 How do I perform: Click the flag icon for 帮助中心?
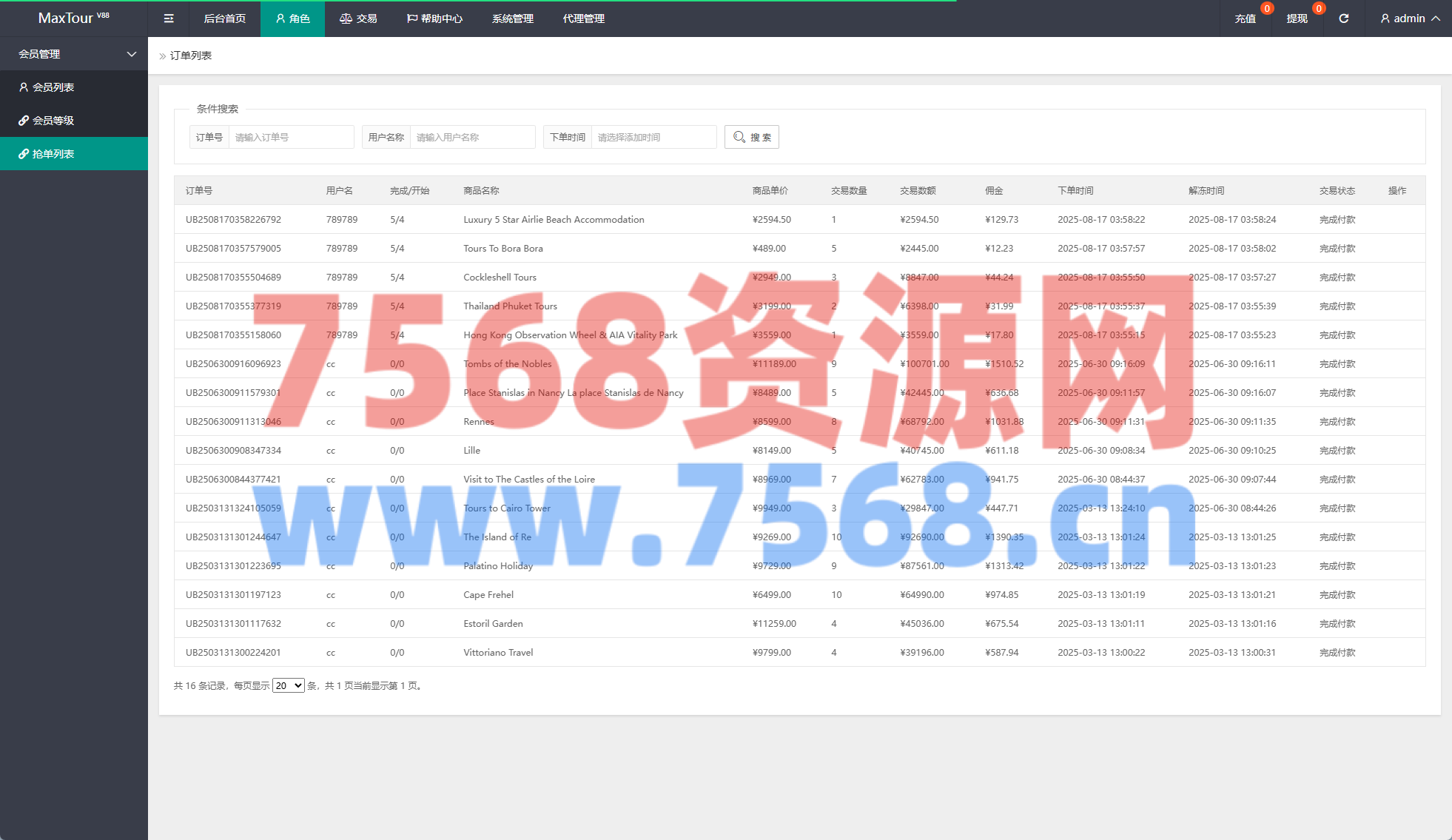412,19
